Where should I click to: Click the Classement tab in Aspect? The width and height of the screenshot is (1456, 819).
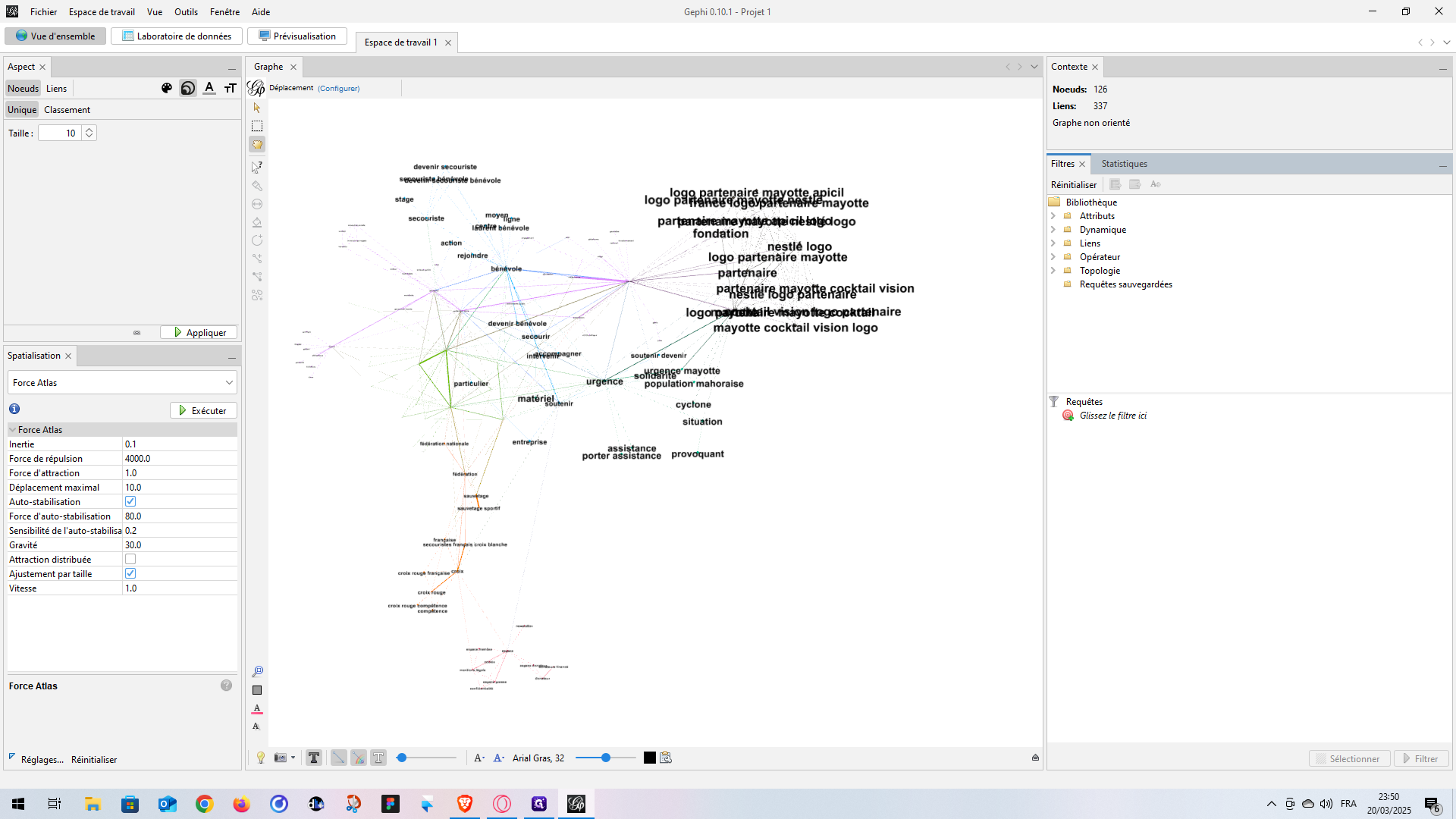(67, 109)
